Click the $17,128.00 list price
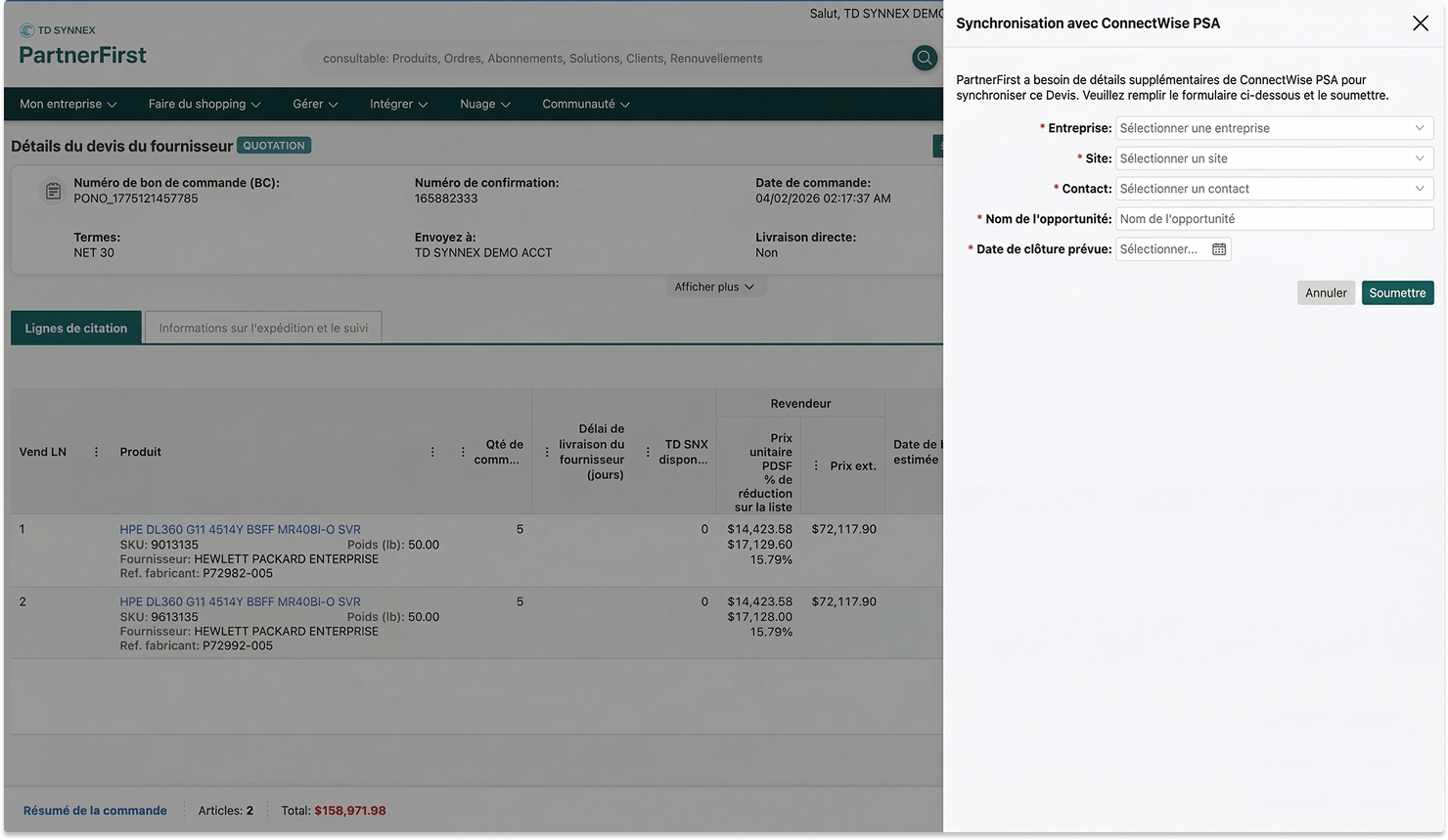The height and width of the screenshot is (840, 1448). point(759,617)
